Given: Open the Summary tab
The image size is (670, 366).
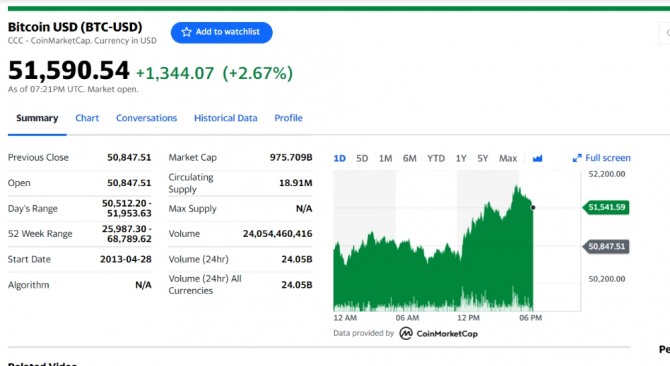Looking at the screenshot, I should coord(37,118).
